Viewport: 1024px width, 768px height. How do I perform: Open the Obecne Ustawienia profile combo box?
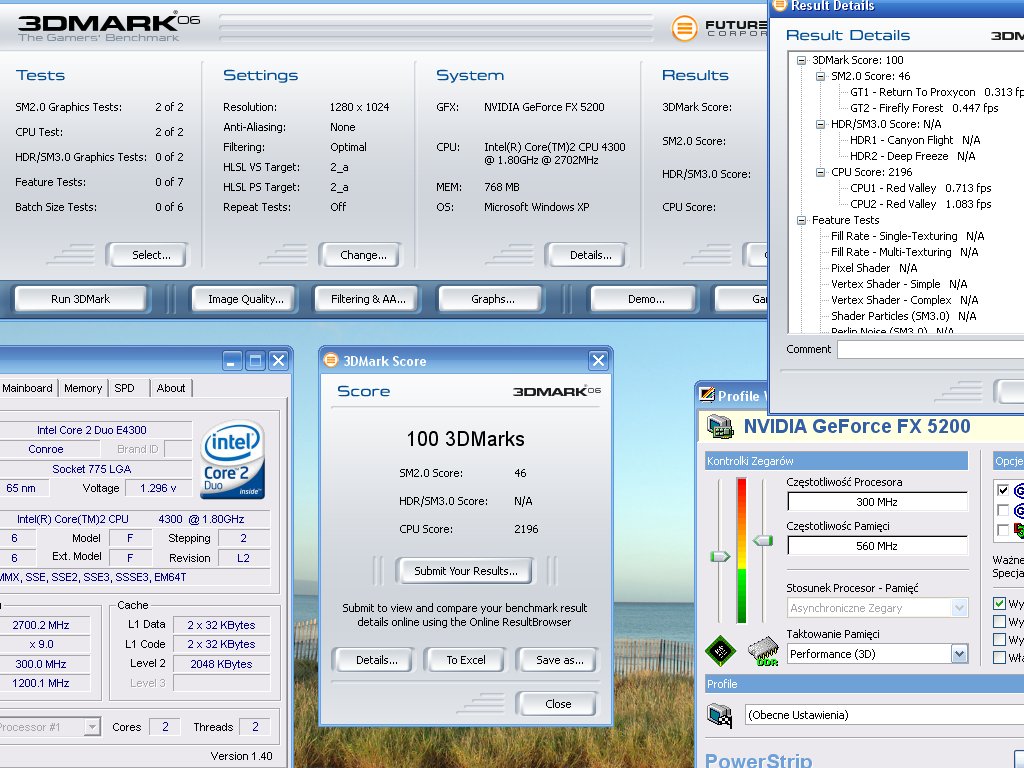[884, 715]
